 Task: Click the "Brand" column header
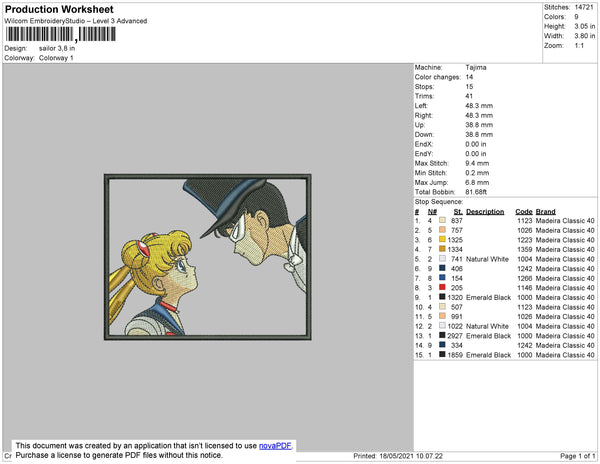(x=545, y=212)
